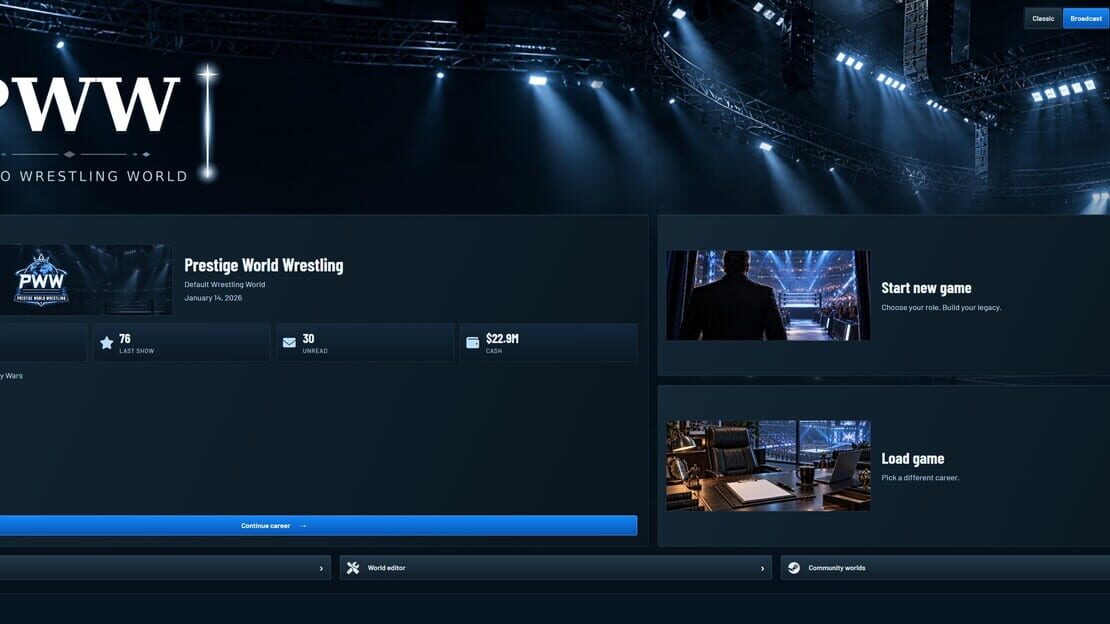Screen dimensions: 1110x624
Task: Open the World editor tools icon
Action: pos(353,568)
